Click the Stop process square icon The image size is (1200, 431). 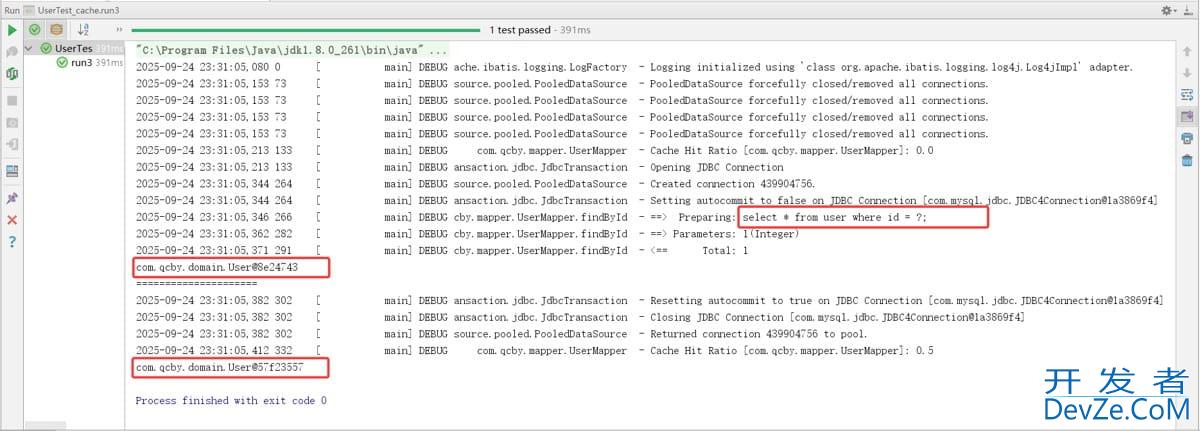[12, 100]
